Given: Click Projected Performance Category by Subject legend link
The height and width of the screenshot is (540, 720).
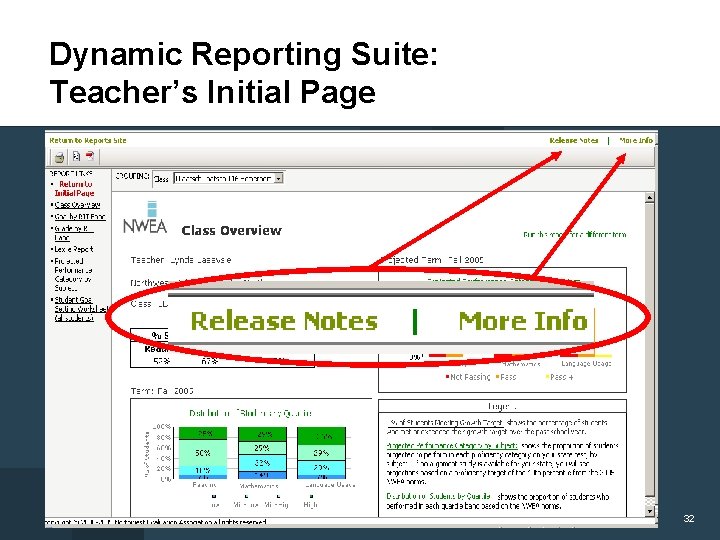Looking at the screenshot, I should [452, 445].
